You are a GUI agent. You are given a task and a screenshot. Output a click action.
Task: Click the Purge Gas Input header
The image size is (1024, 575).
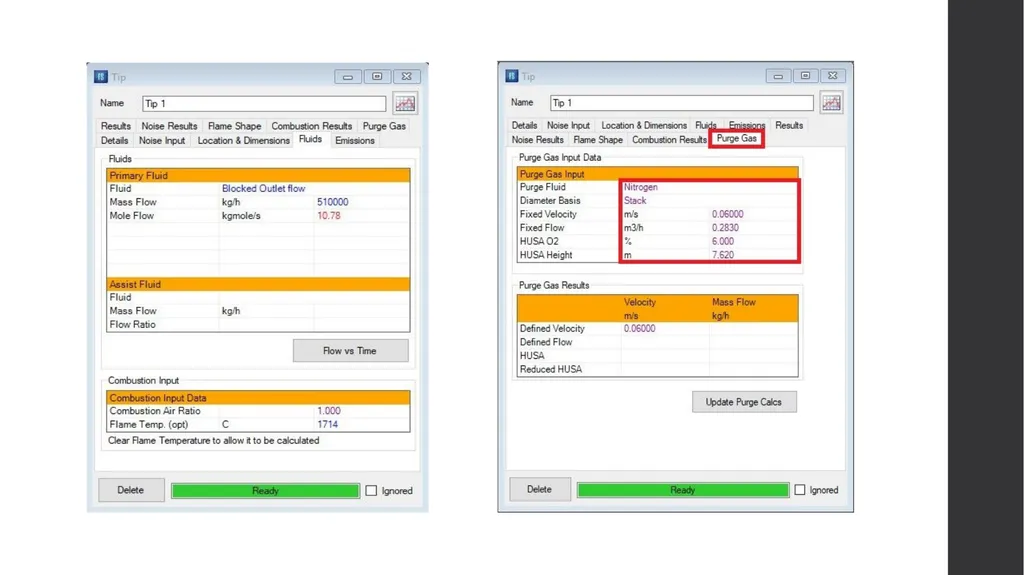pyautogui.click(x=657, y=174)
